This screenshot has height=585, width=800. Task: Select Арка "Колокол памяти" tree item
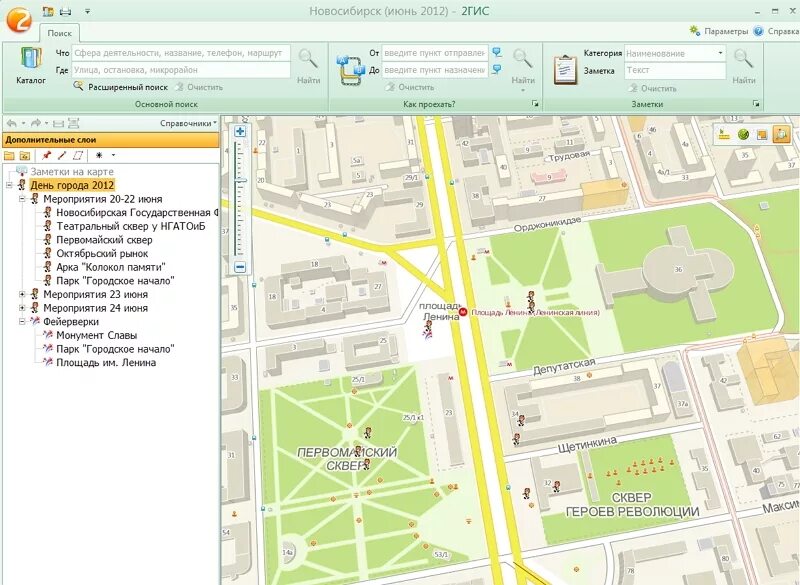point(111,267)
